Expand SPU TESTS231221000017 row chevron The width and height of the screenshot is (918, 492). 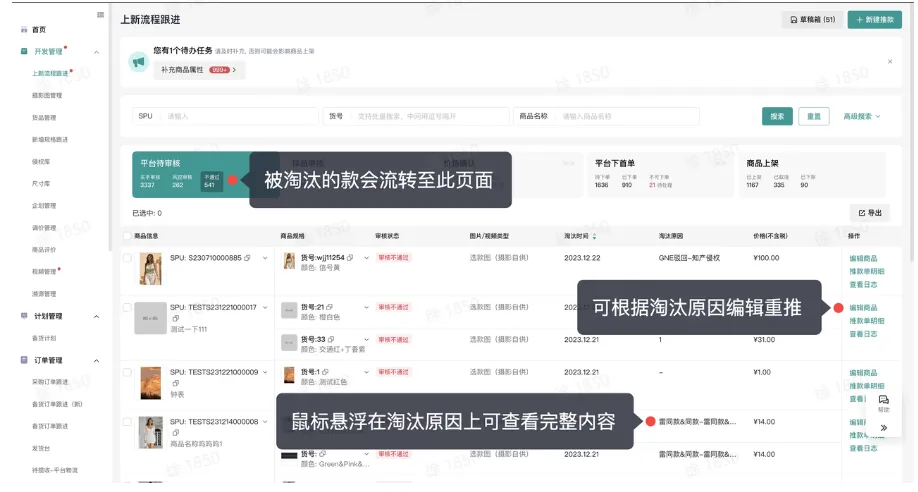[265, 307]
